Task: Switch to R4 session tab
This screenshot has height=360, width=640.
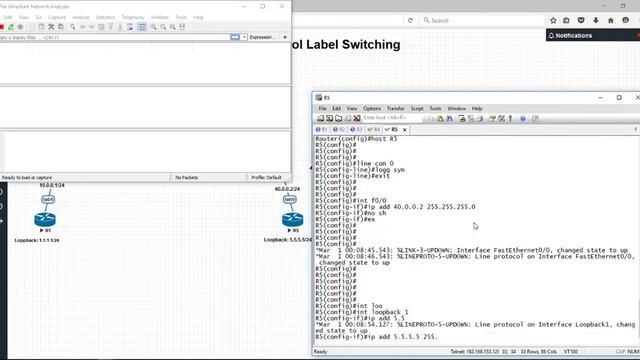Action: pyautogui.click(x=373, y=129)
